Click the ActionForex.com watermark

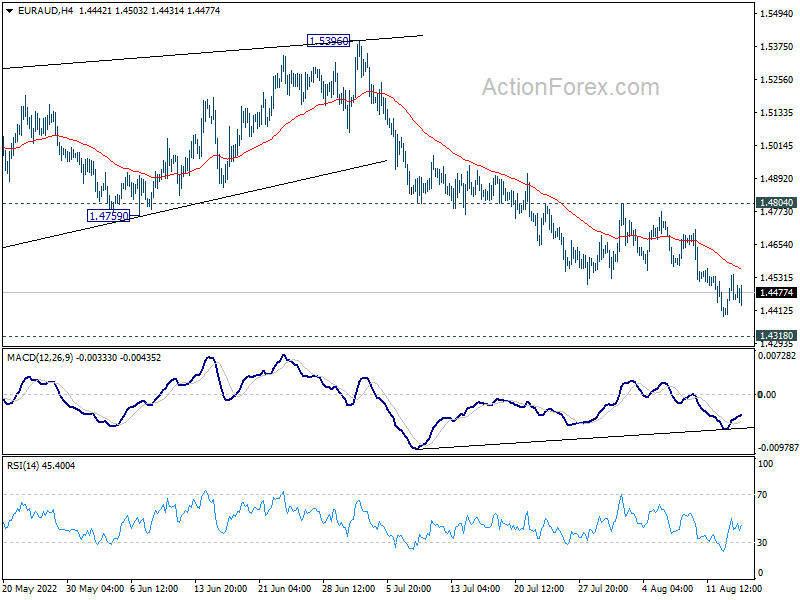coord(570,87)
